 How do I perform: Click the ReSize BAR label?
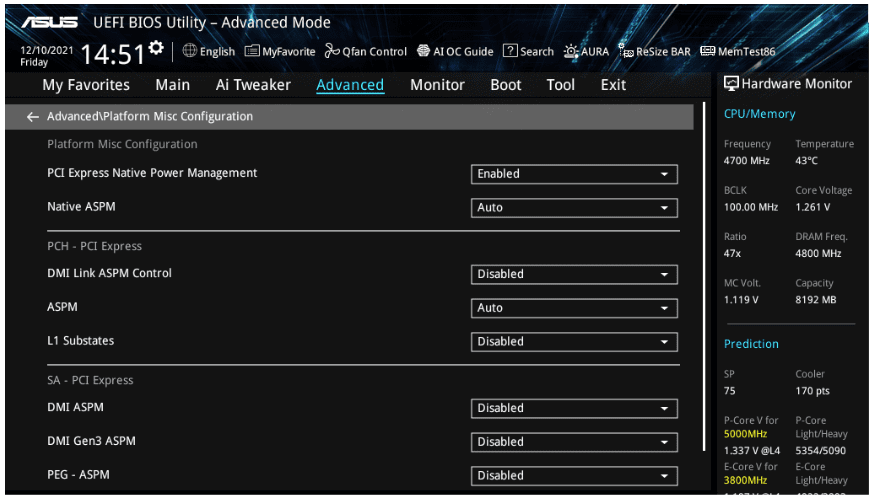[663, 51]
